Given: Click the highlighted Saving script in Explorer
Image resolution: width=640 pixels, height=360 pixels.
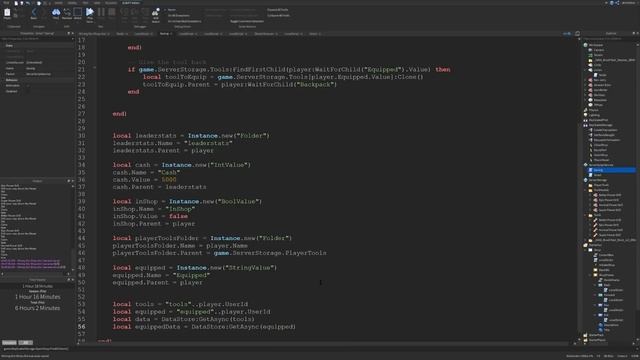Looking at the screenshot, I should tap(611, 170).
